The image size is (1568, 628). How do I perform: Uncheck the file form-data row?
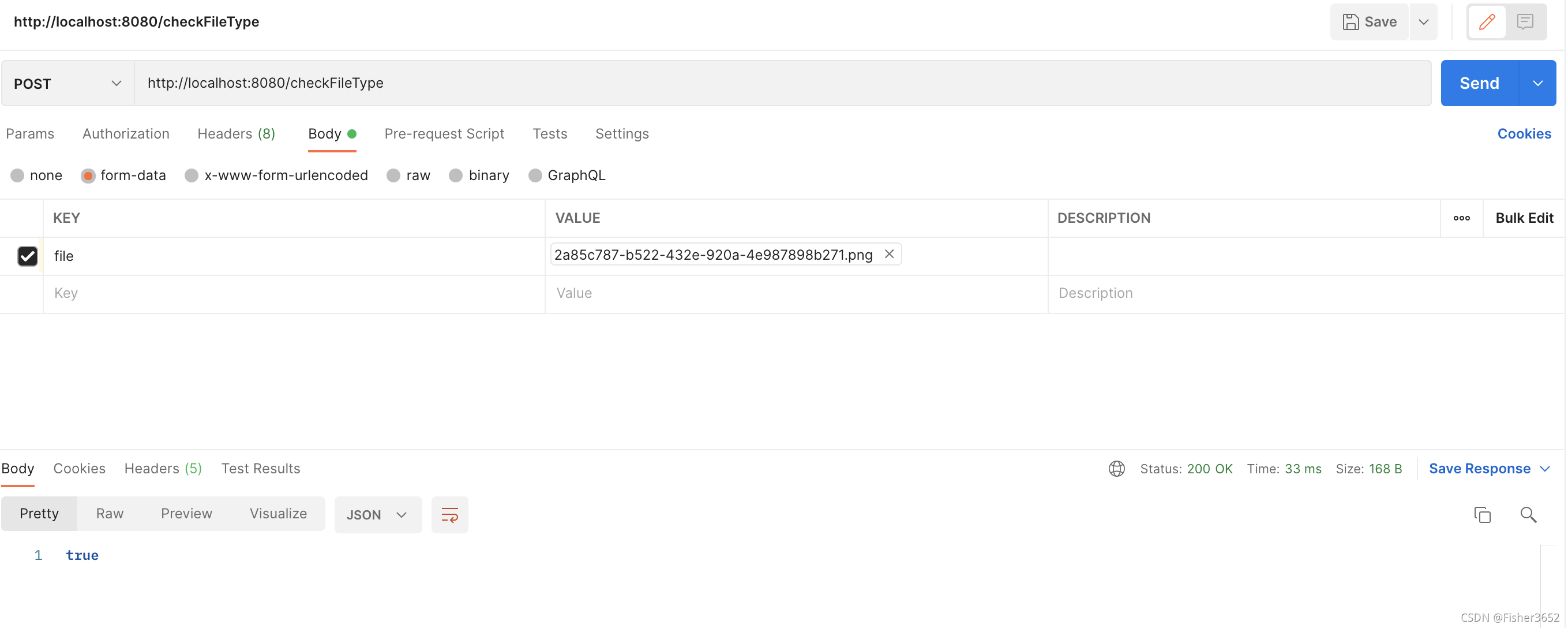[27, 256]
